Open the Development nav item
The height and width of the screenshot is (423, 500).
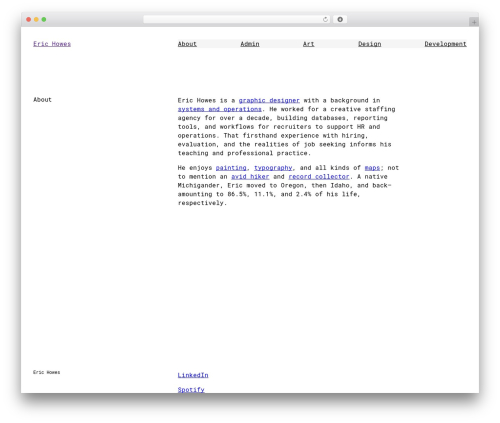pos(445,44)
